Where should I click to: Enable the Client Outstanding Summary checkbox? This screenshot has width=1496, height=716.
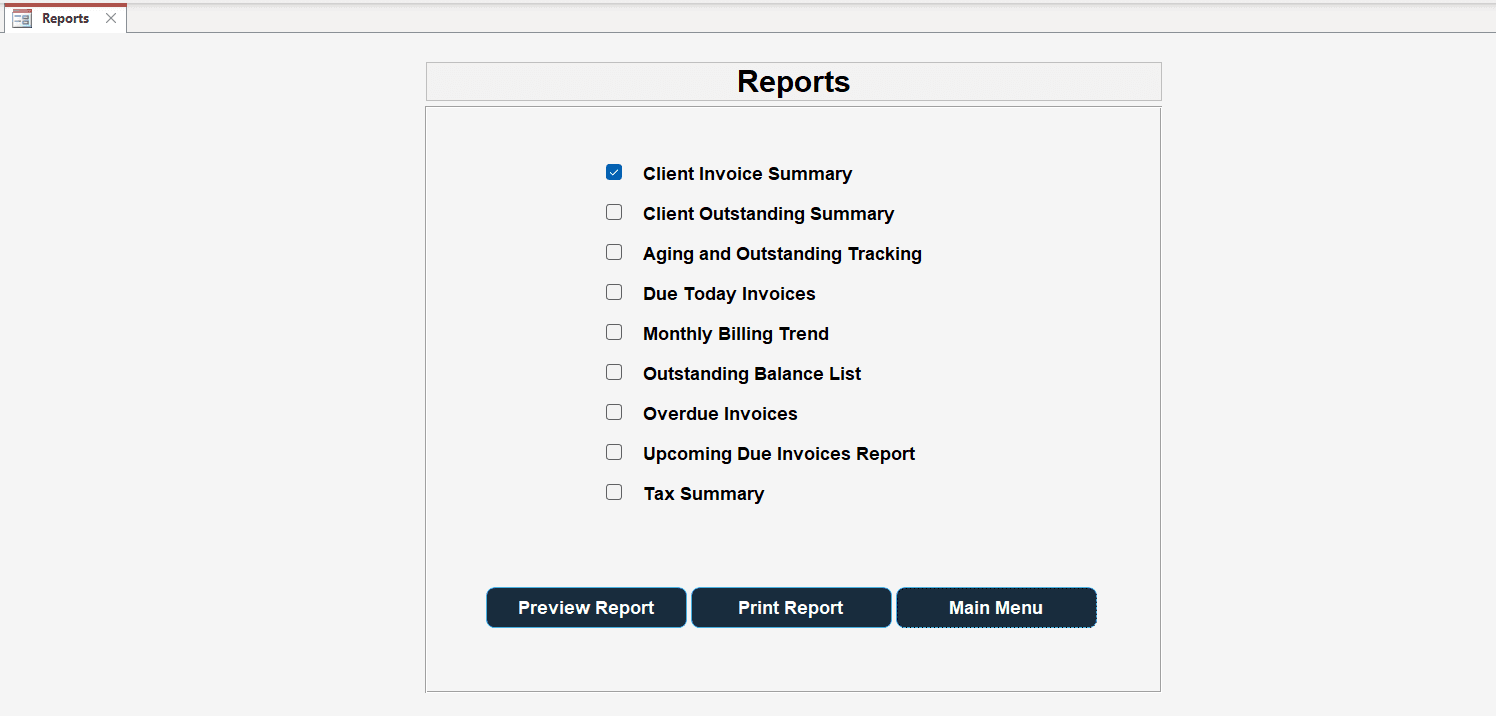click(x=613, y=212)
